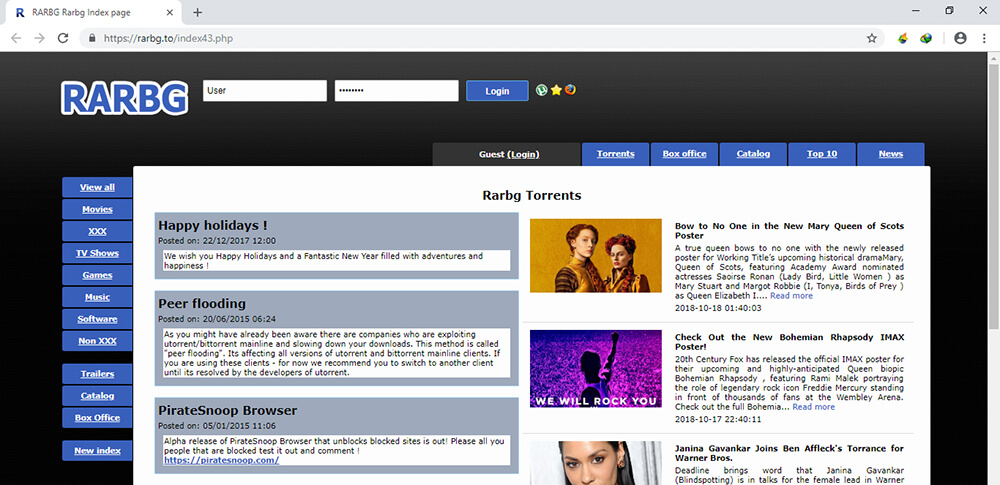The image size is (1000, 485).
Task: Open the globe extension icon in toolbar
Action: pyautogui.click(x=926, y=38)
